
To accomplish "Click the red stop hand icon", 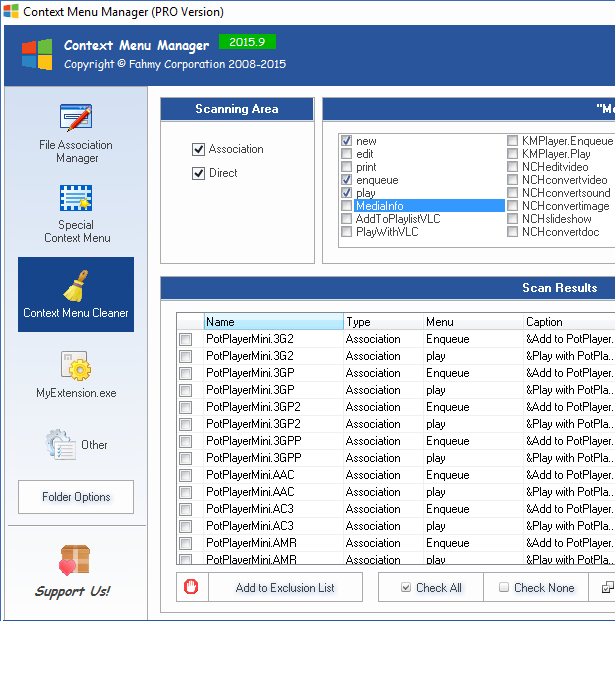I will click(x=191, y=587).
